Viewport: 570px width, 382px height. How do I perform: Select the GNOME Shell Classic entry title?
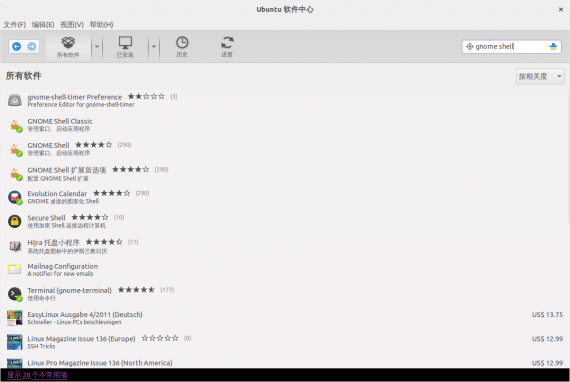[x=60, y=121]
